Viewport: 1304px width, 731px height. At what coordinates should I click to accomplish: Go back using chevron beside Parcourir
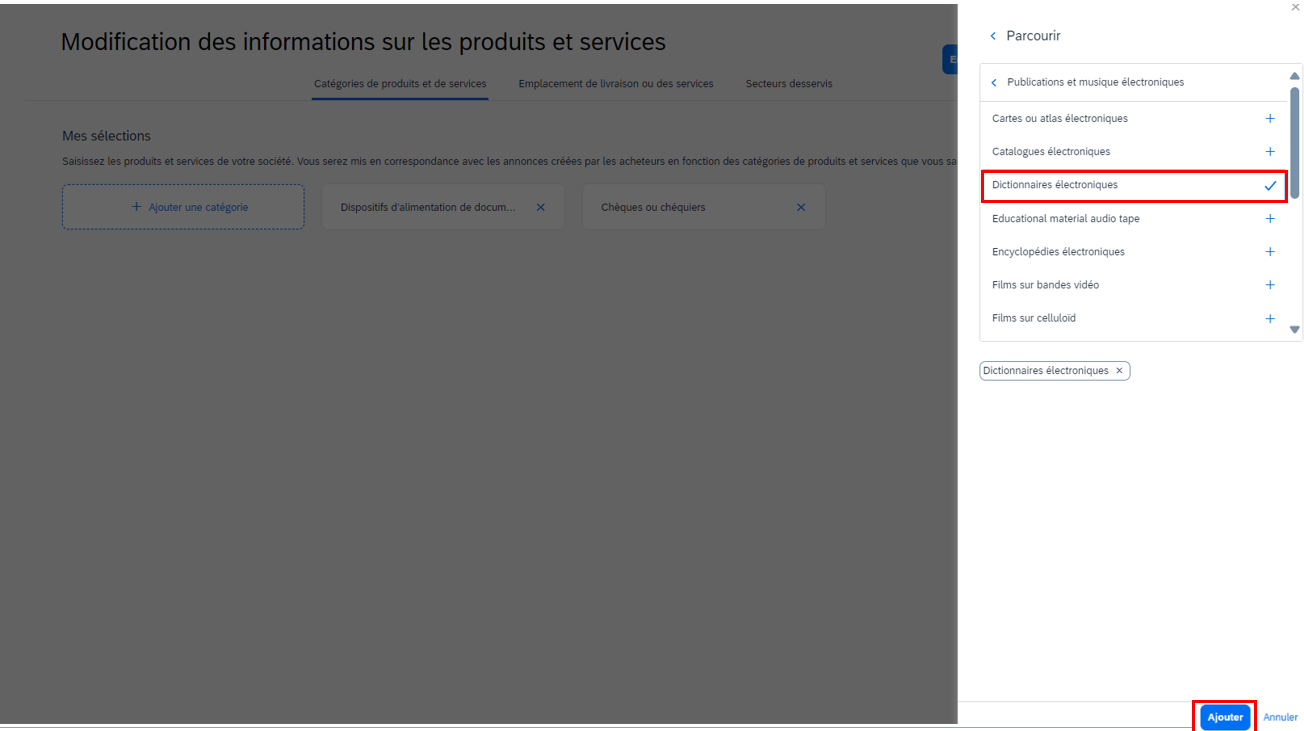(x=993, y=36)
